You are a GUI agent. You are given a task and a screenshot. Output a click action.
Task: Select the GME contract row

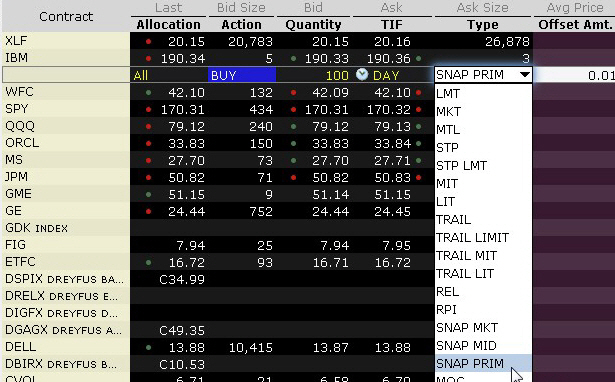[x=66, y=194]
